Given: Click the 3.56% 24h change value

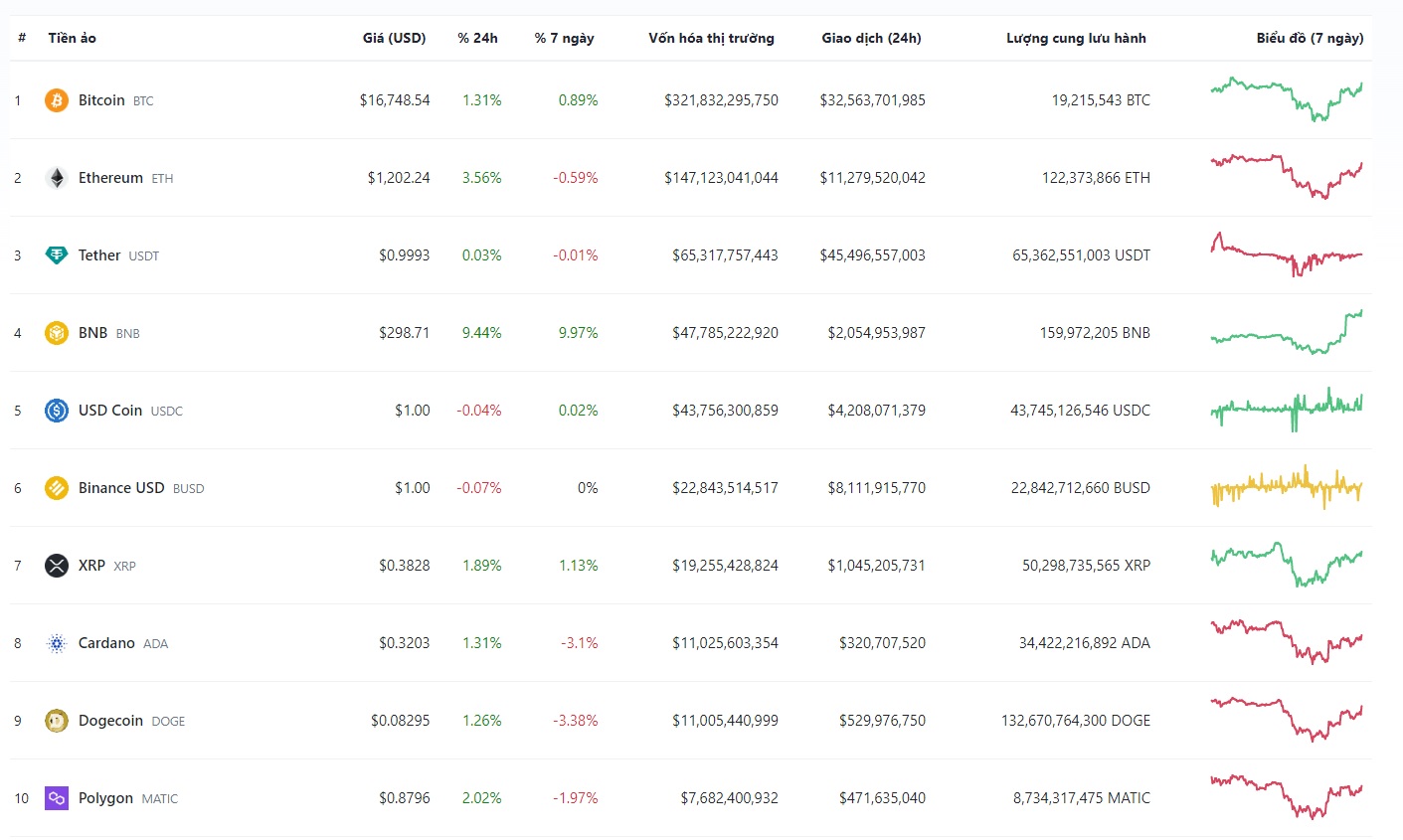Looking at the screenshot, I should point(482,178).
